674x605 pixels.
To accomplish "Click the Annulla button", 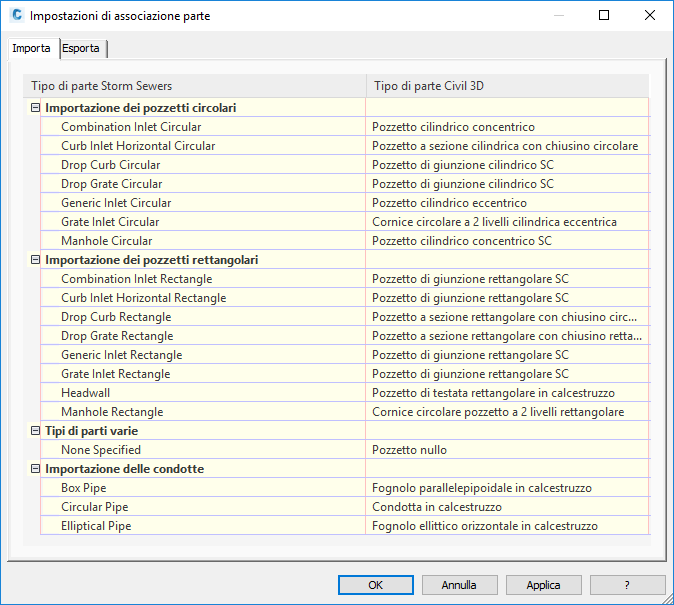I will [459, 585].
